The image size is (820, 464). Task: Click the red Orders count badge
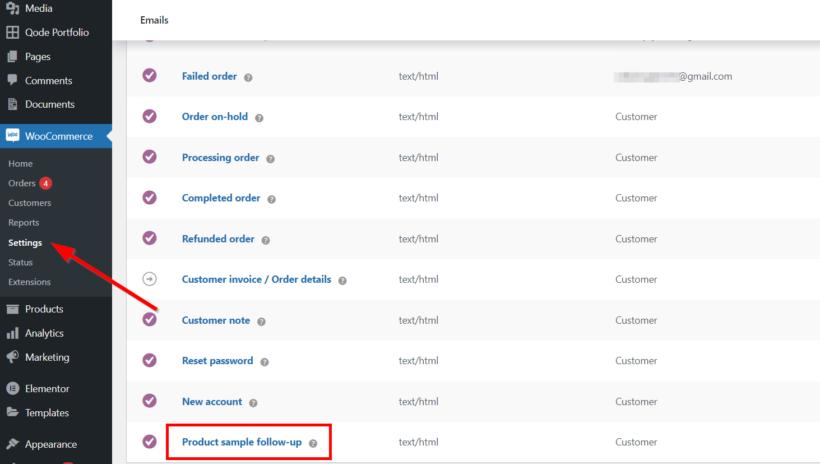coord(45,183)
